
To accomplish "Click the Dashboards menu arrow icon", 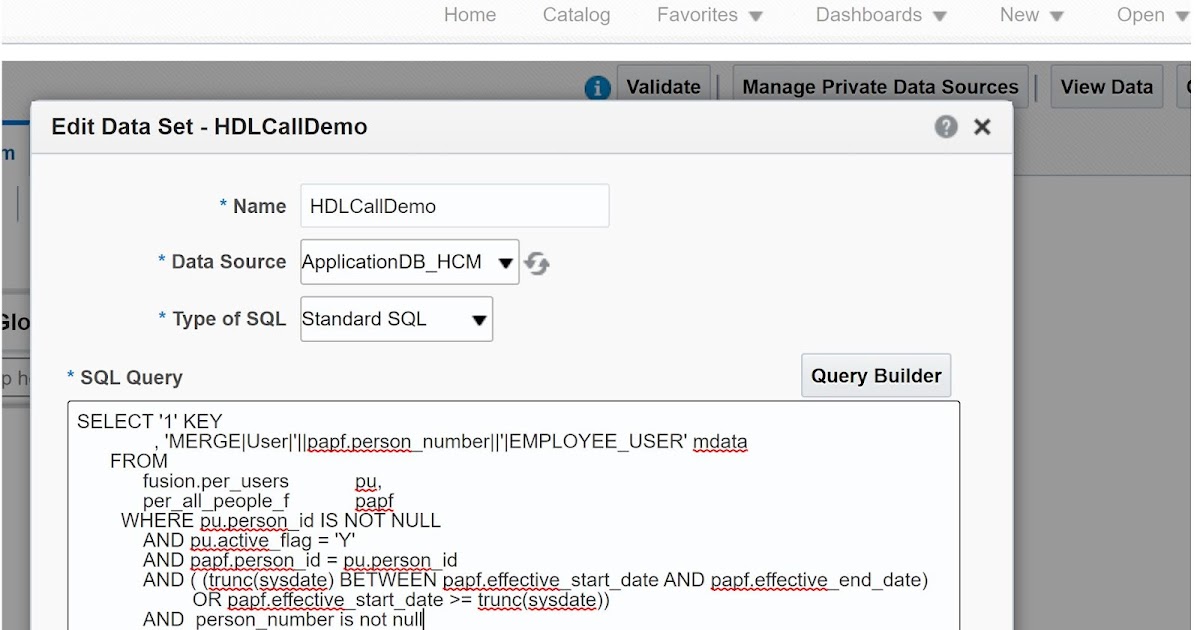I will point(938,16).
